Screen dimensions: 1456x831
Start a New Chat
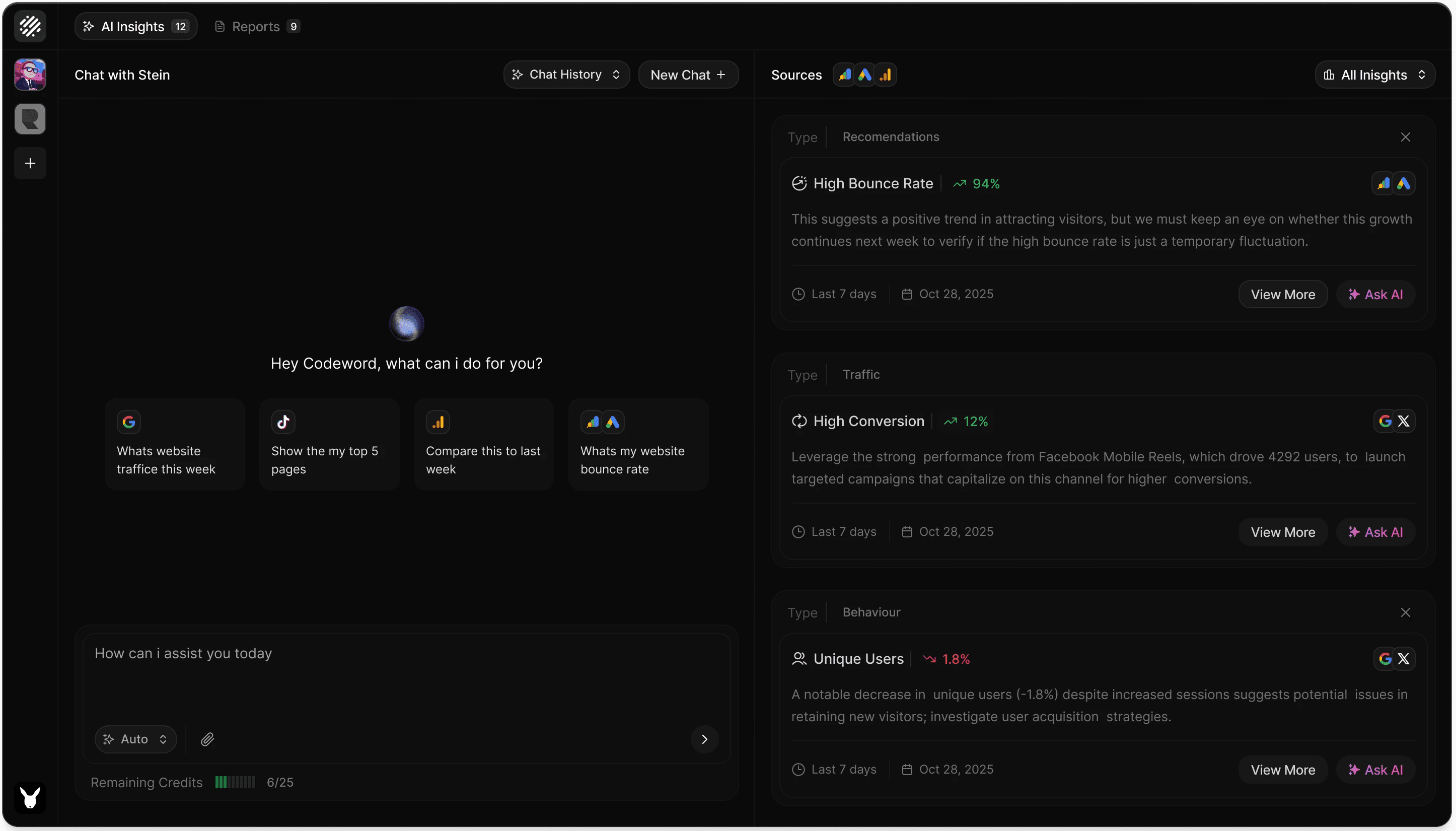point(688,75)
